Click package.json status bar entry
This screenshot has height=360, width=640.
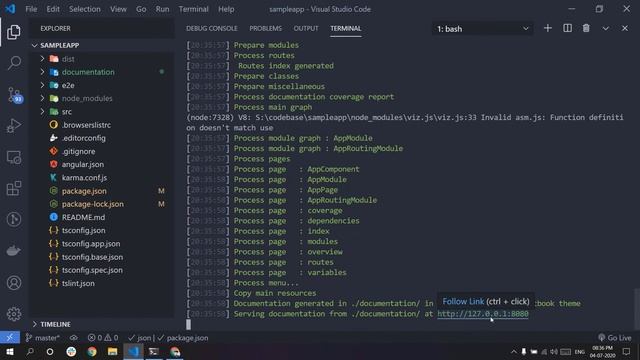pyautogui.click(x=183, y=338)
